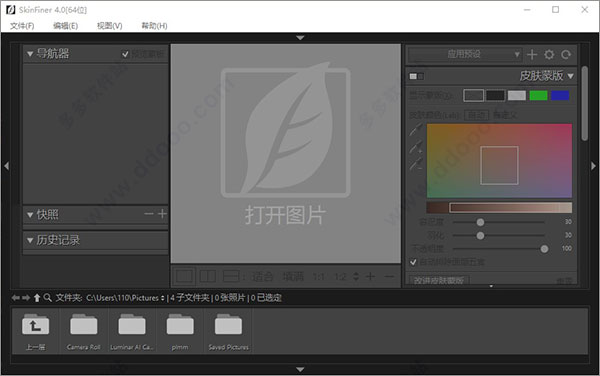
Task: Zoom in with the plus icon below preview
Action: tap(370, 276)
